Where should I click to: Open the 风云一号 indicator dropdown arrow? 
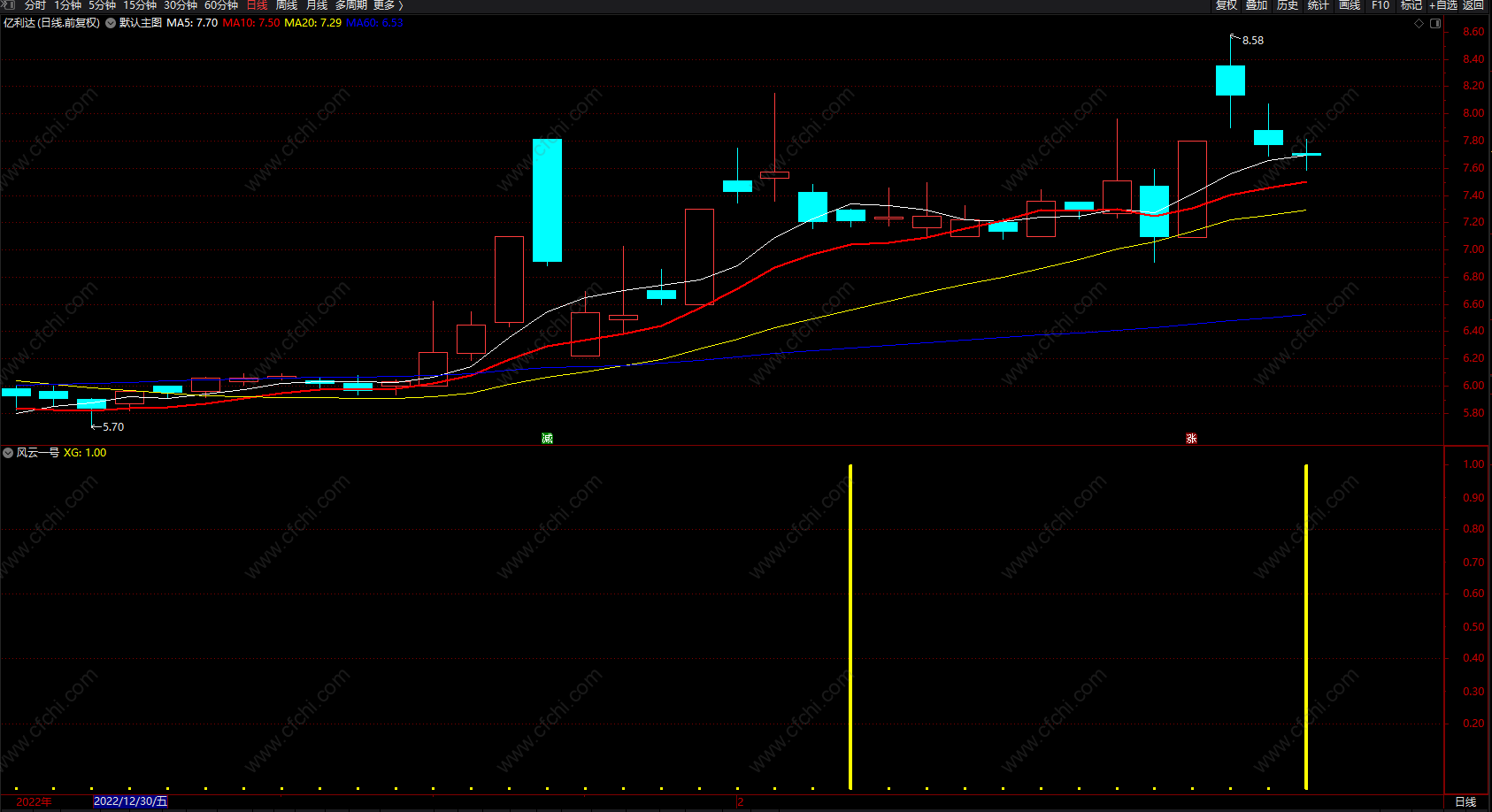tap(8, 453)
